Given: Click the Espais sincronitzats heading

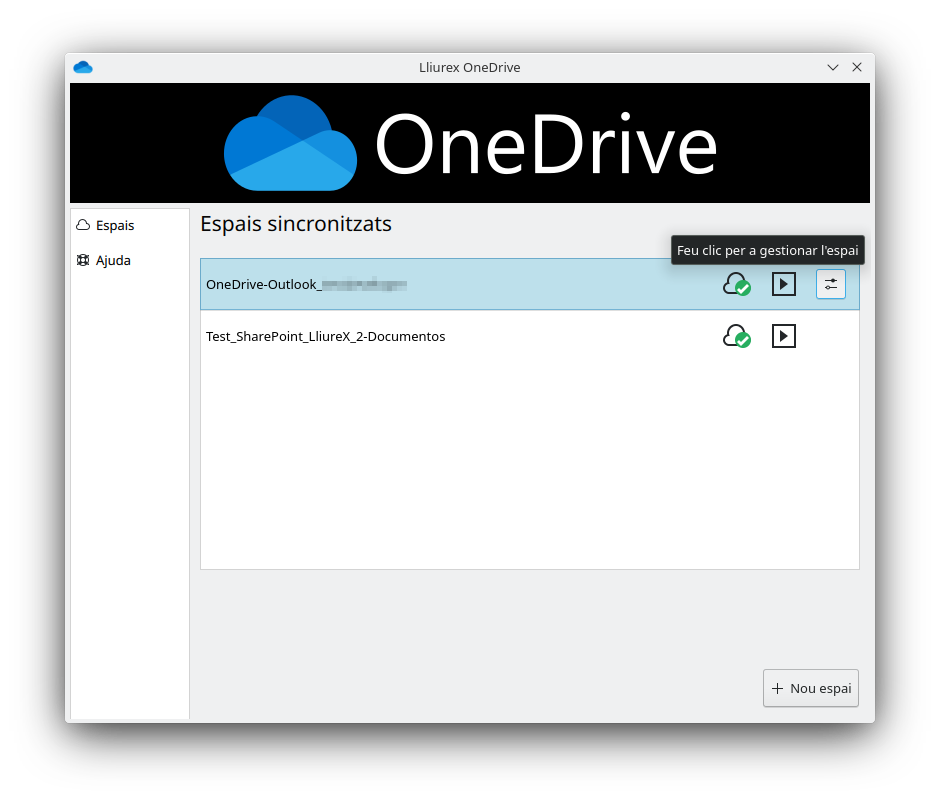Looking at the screenshot, I should (x=296, y=224).
